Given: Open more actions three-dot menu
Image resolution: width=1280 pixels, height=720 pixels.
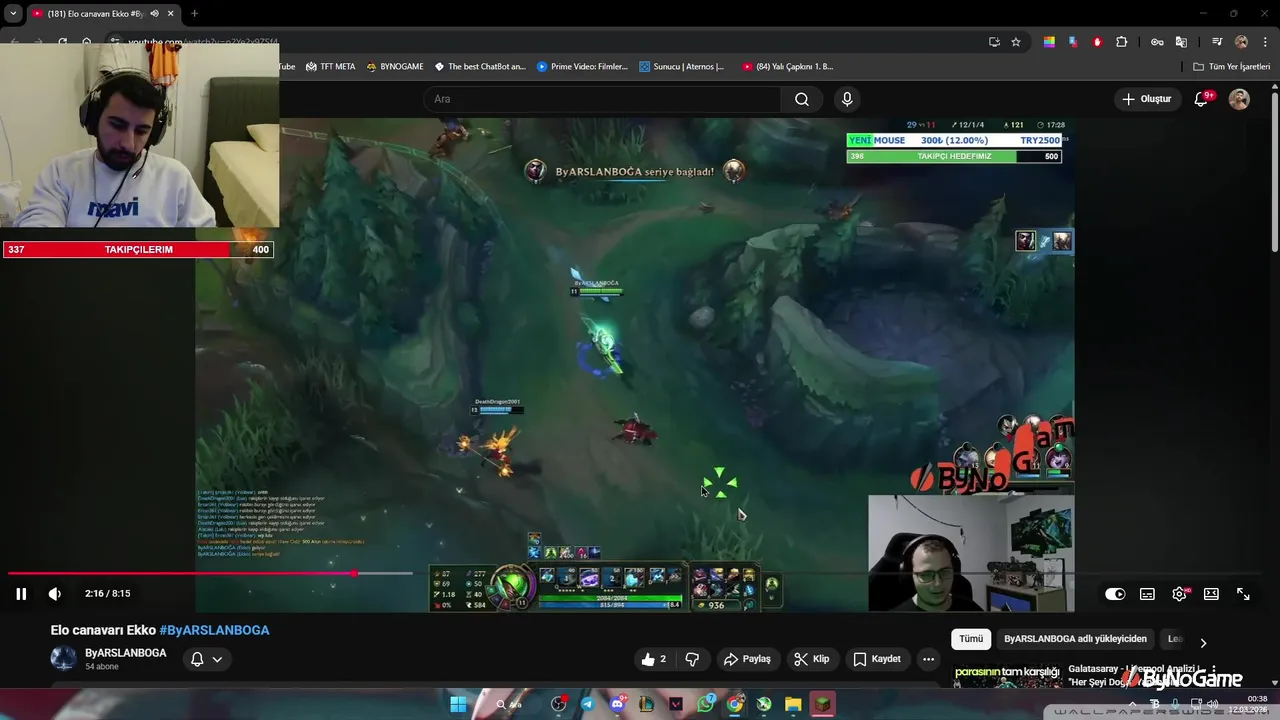Looking at the screenshot, I should 928,659.
